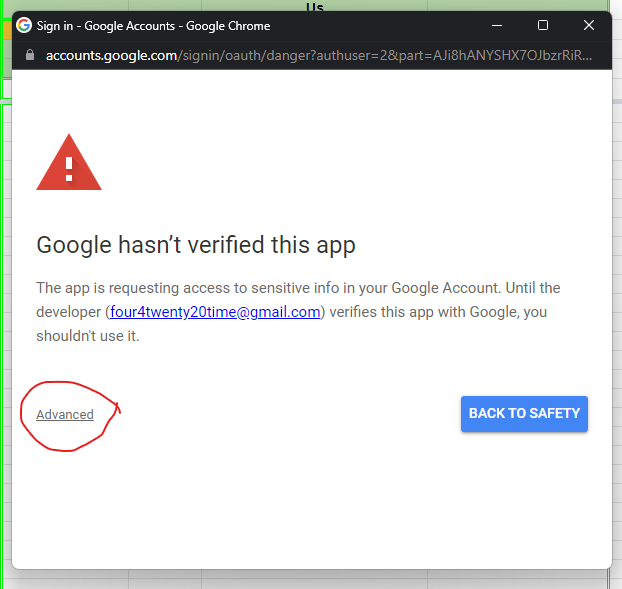Expand the Advanced options link
Viewport: 622px width, 589px height.
[65, 415]
